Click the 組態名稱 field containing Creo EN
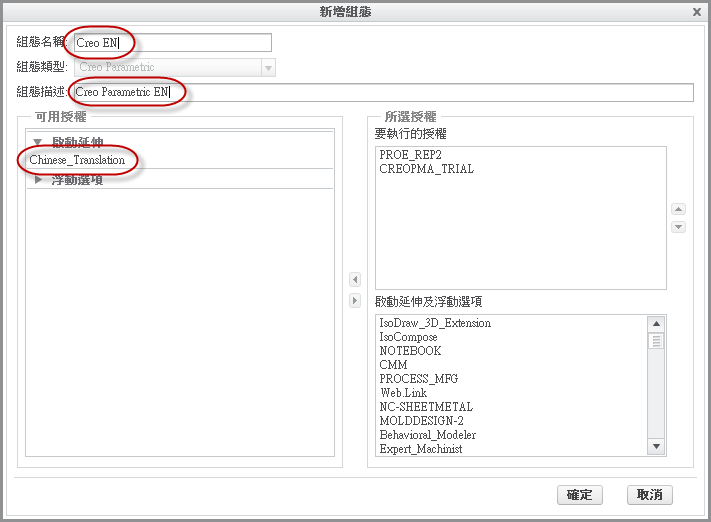711x522 pixels. pos(173,43)
